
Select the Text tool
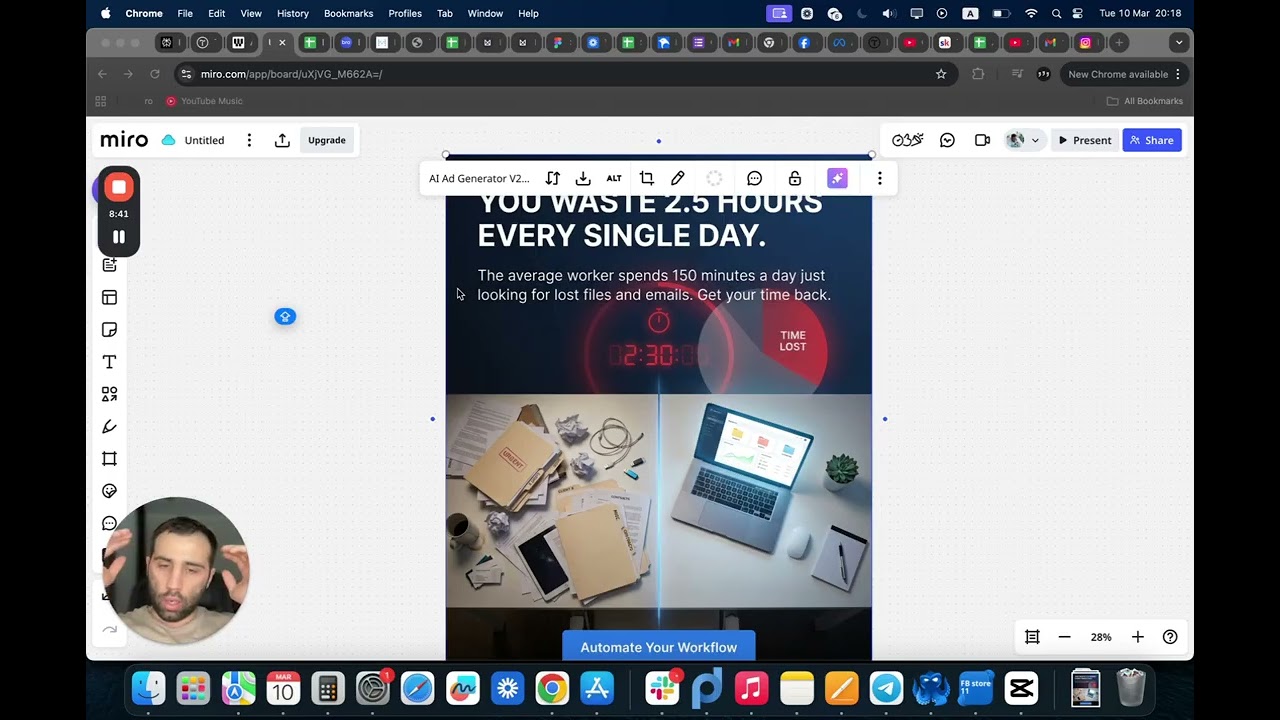[110, 362]
